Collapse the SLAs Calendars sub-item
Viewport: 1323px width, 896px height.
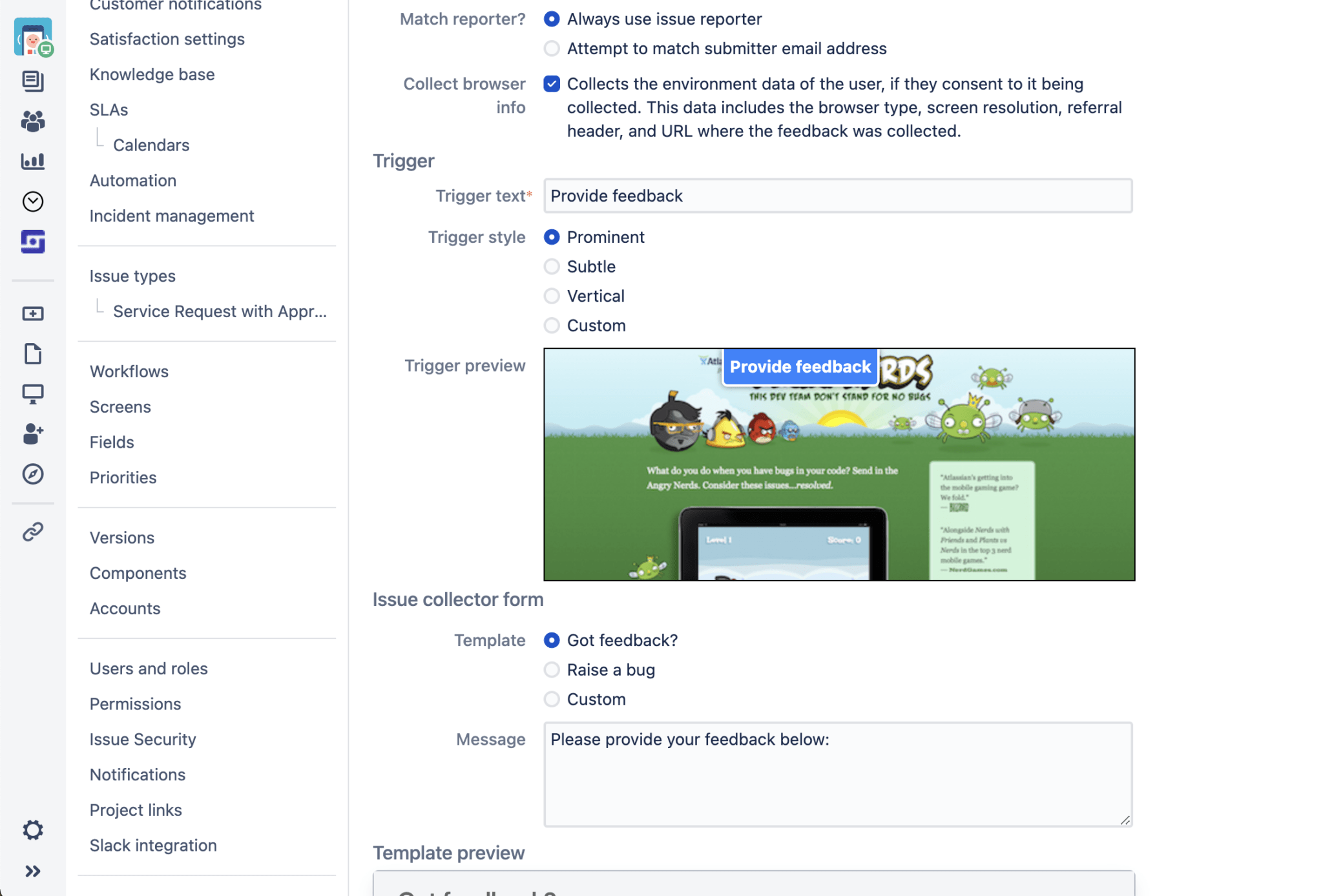(151, 145)
